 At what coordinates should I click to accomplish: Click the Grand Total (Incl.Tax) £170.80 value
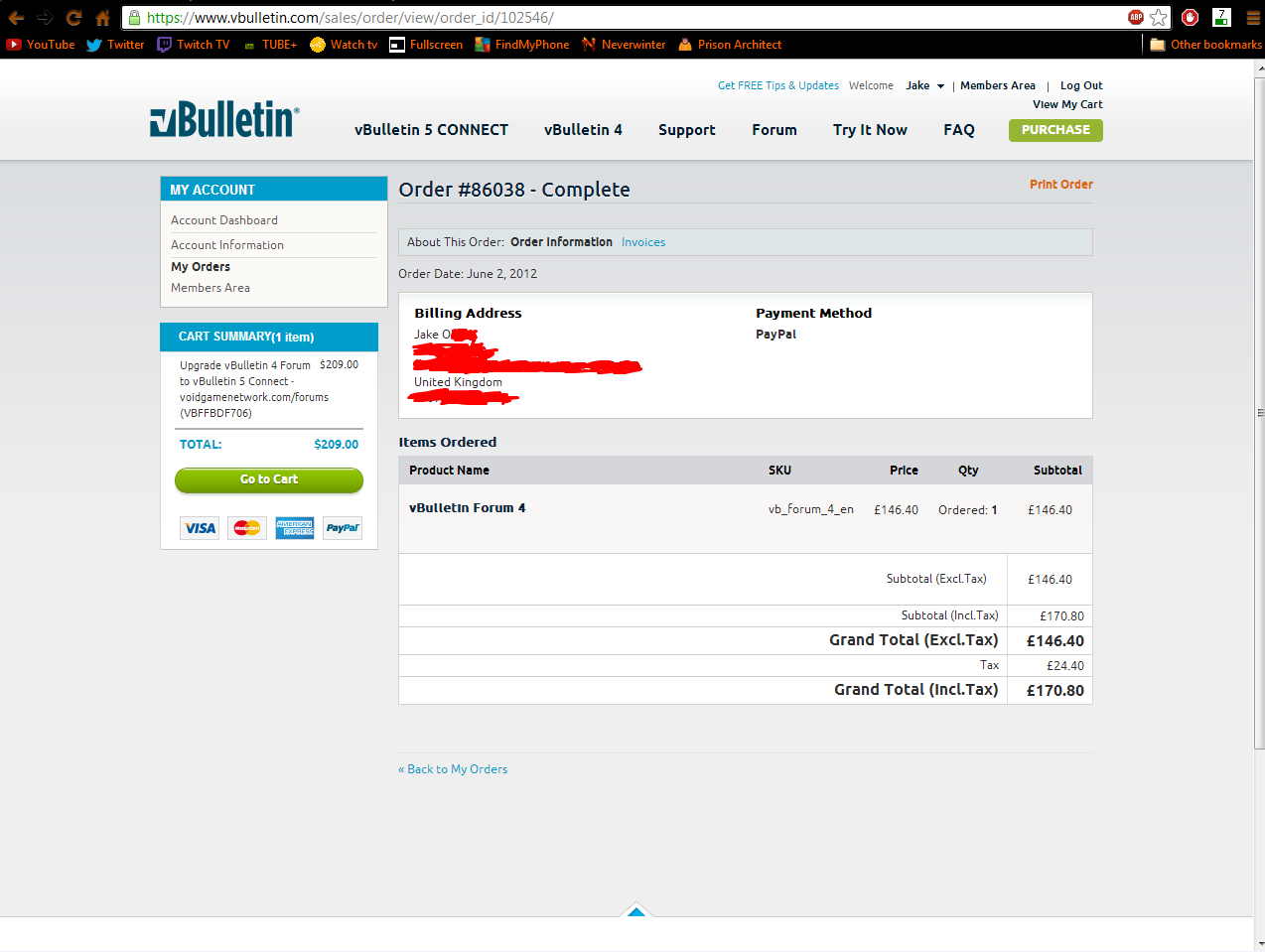(x=1054, y=691)
